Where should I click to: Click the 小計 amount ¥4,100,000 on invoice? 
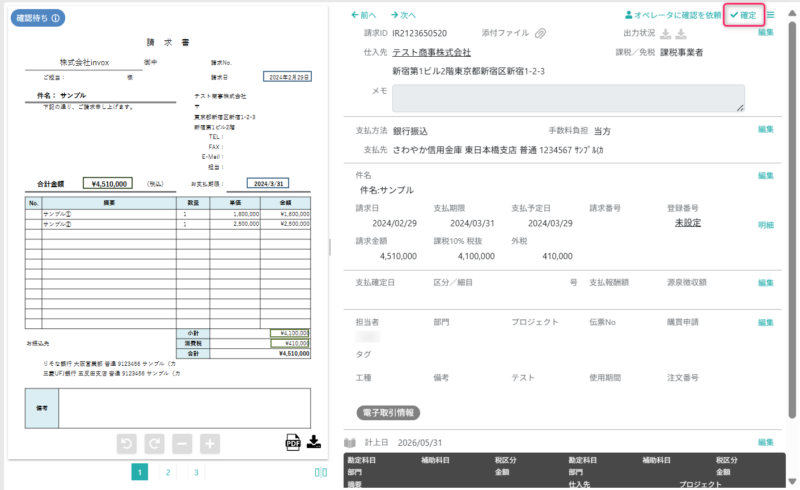[x=290, y=333]
